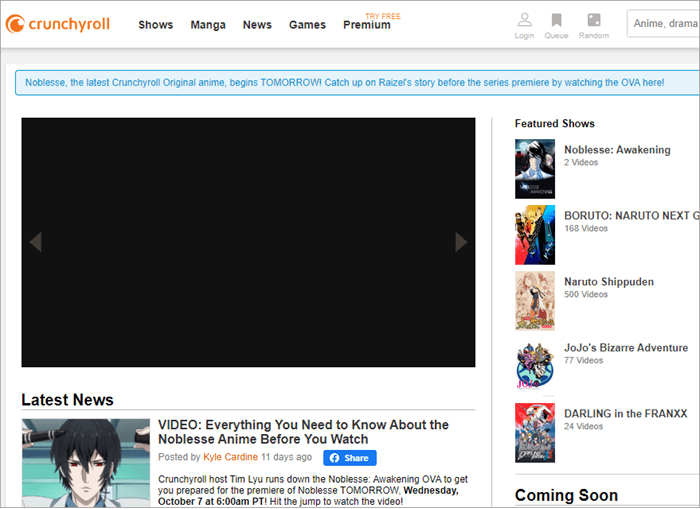Open the Login user icon

coord(525,20)
